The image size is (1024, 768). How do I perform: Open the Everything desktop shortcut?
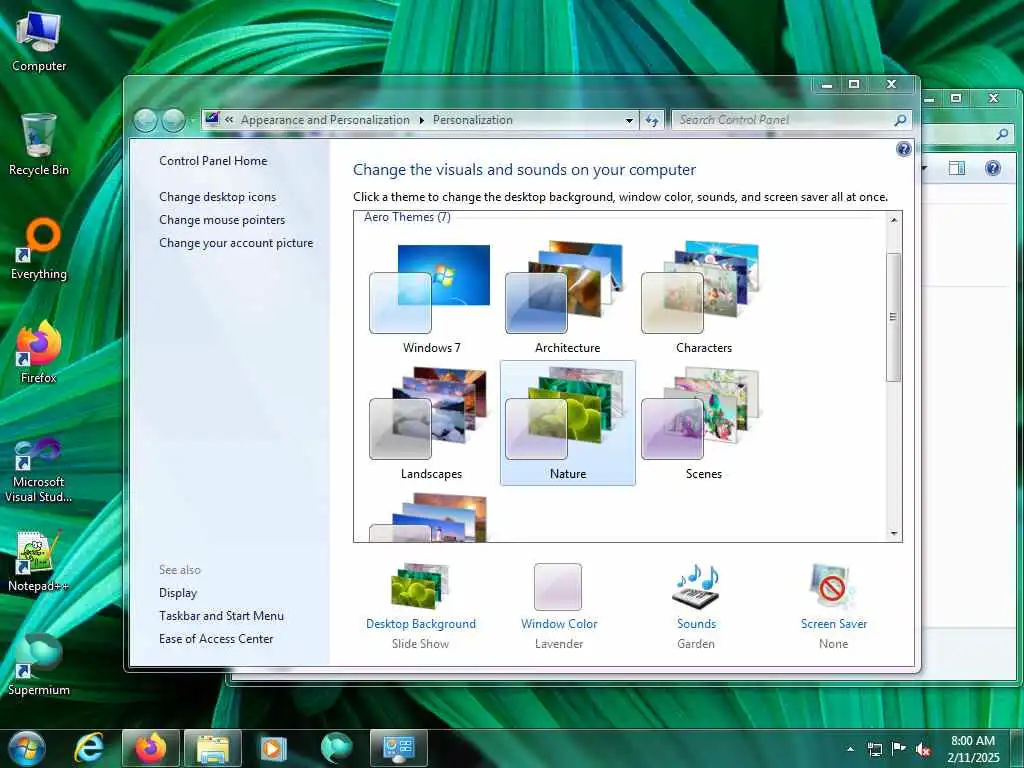coord(39,249)
